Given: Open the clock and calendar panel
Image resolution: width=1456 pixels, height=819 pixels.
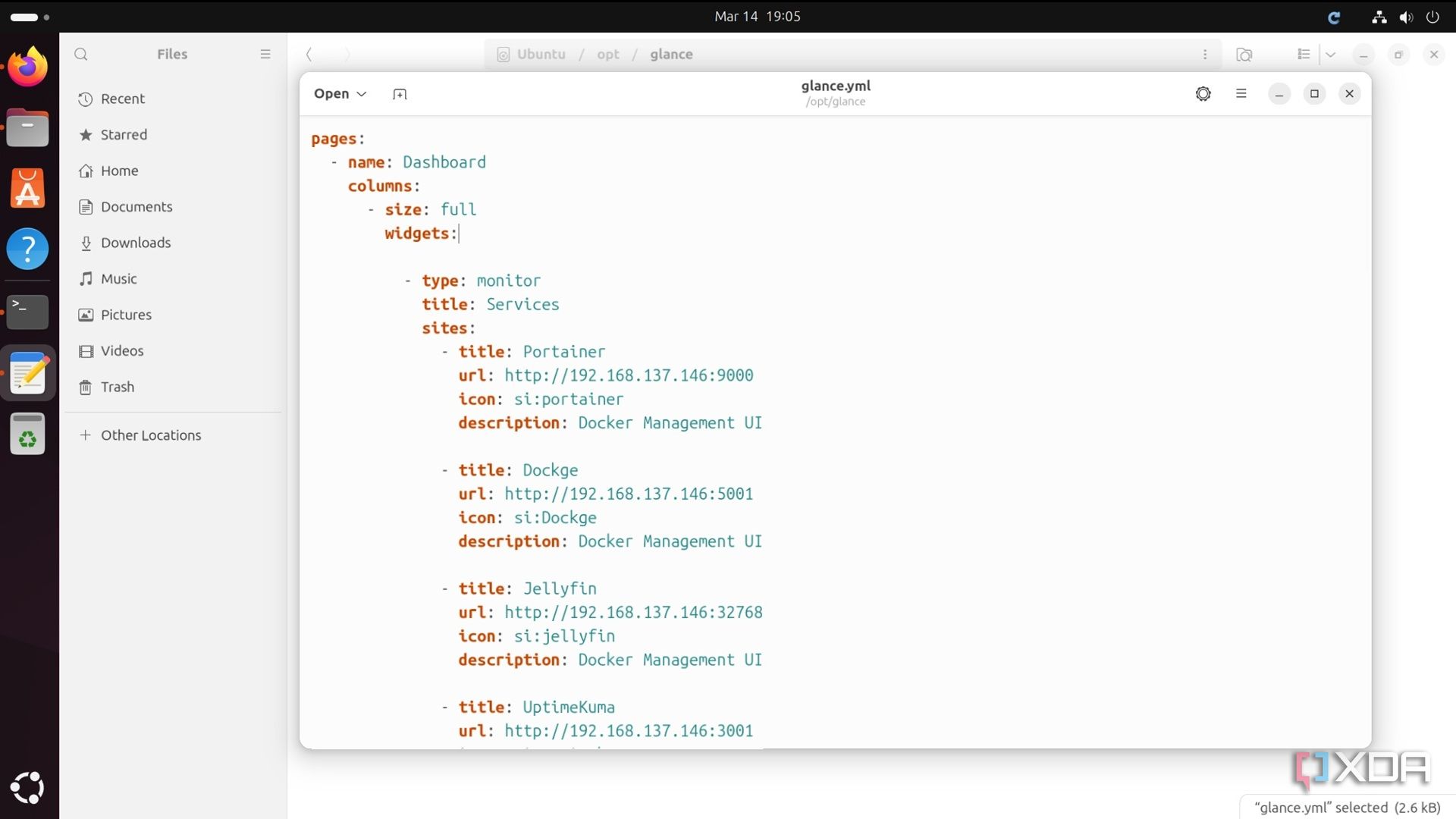Looking at the screenshot, I should tap(758, 16).
